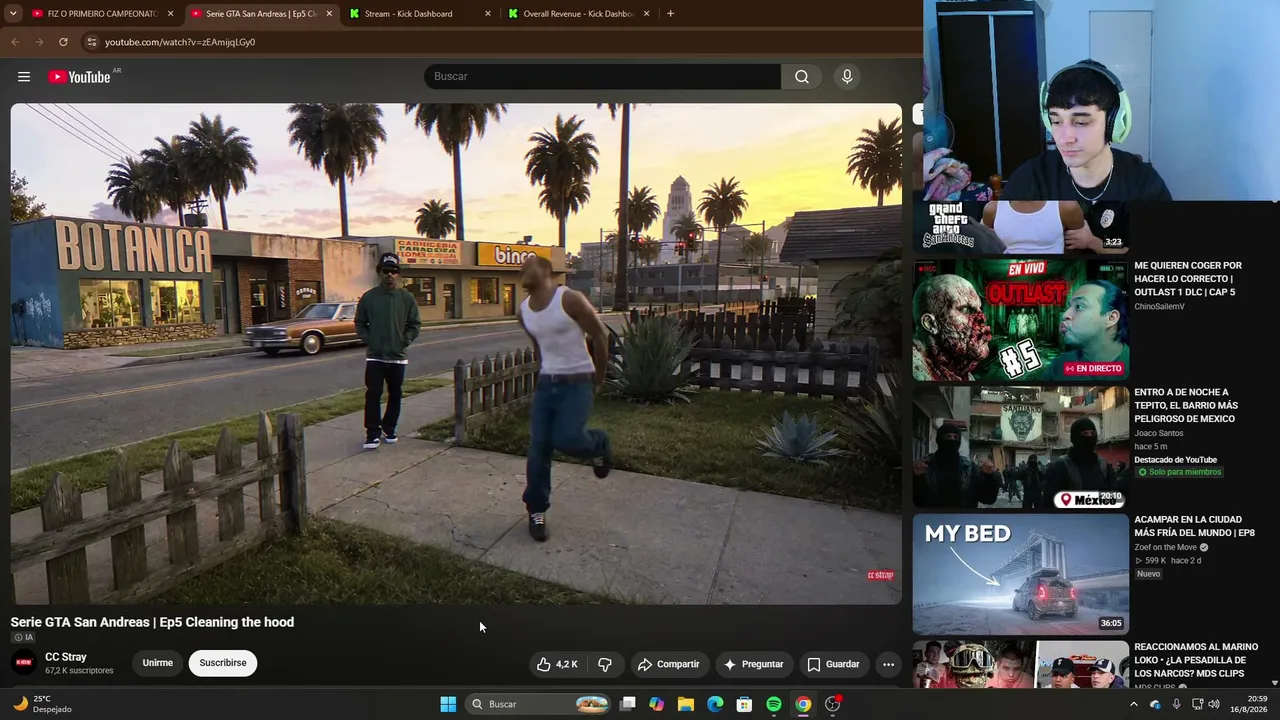The width and height of the screenshot is (1280, 720).
Task: Open the Windows Start menu
Action: [448, 704]
